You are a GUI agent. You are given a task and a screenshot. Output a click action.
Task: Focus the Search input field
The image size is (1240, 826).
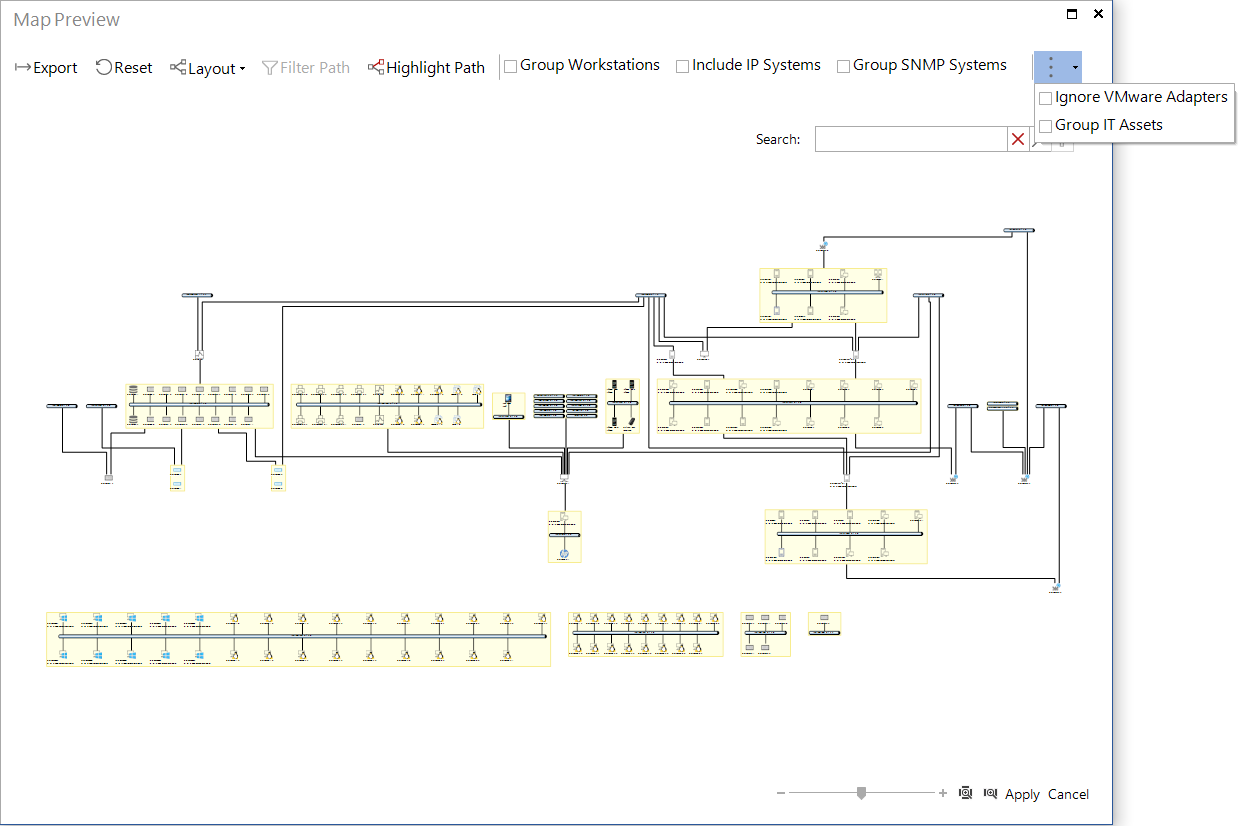tap(911, 139)
